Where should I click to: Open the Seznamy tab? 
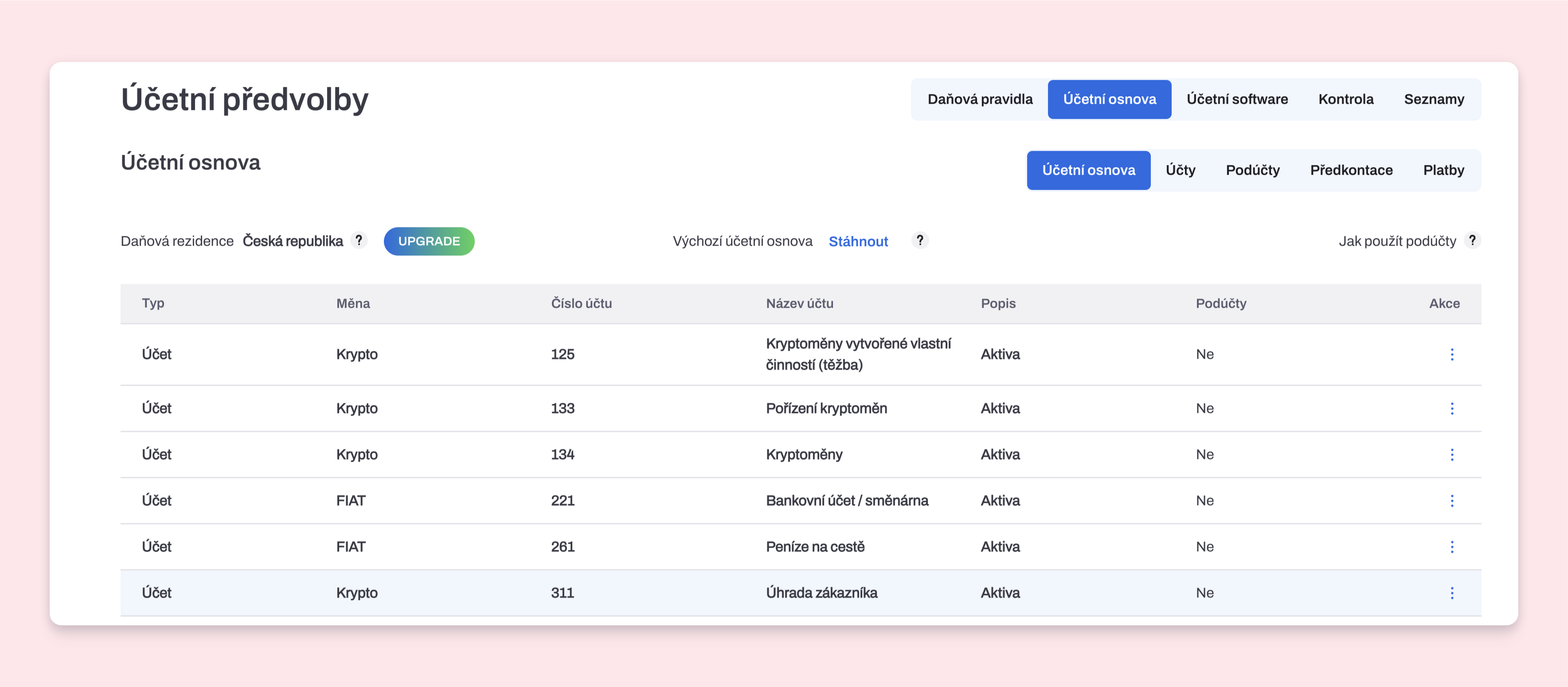(1434, 99)
